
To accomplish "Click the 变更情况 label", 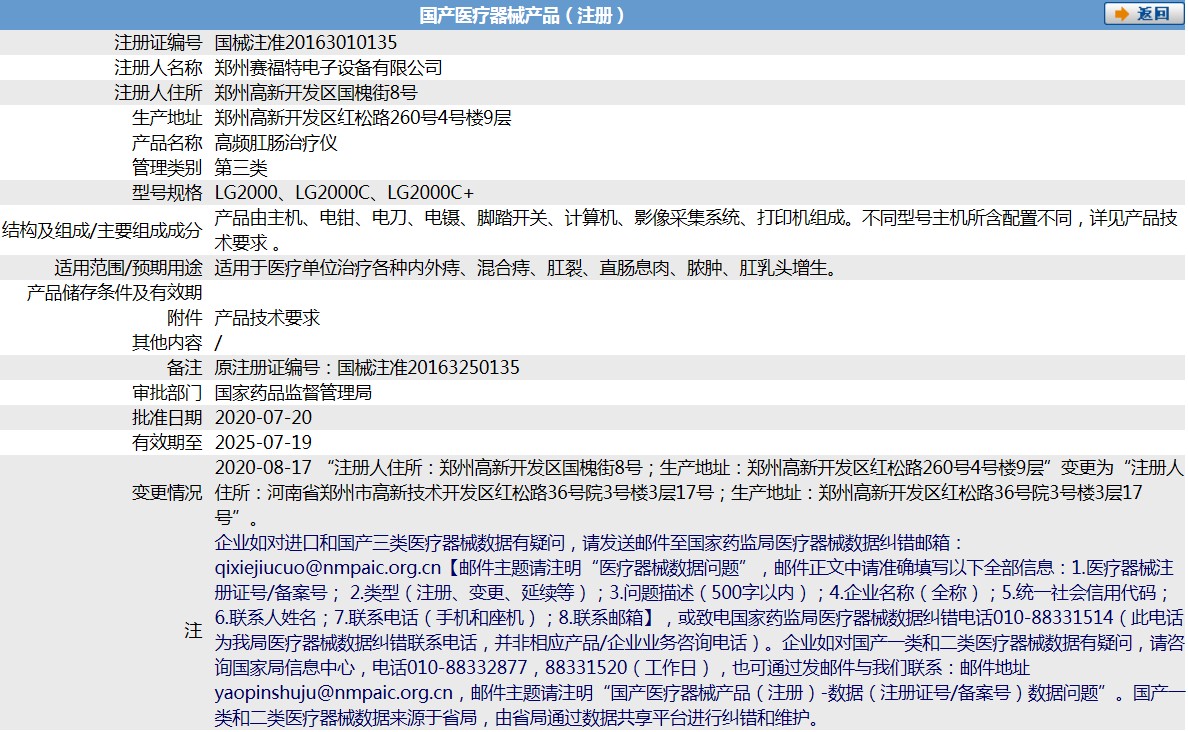I will (x=167, y=493).
